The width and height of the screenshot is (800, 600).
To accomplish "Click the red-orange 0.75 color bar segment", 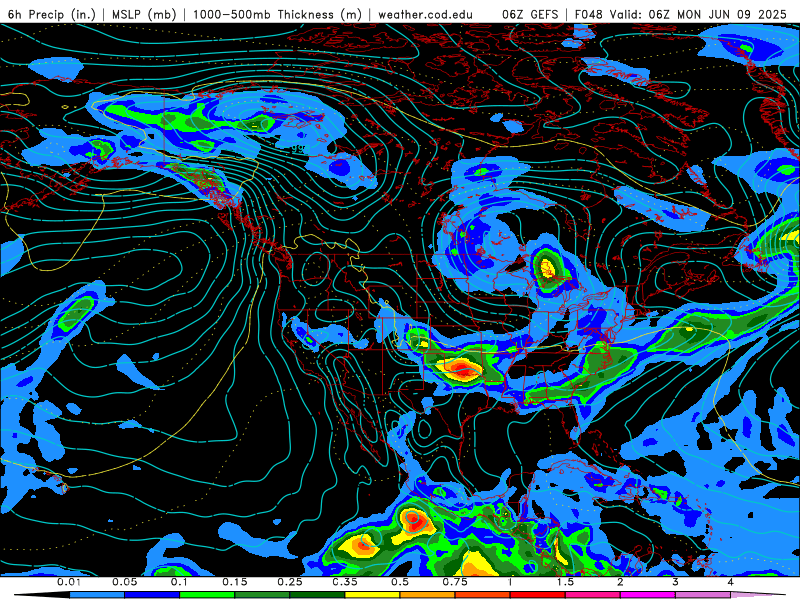I will click(483, 595).
